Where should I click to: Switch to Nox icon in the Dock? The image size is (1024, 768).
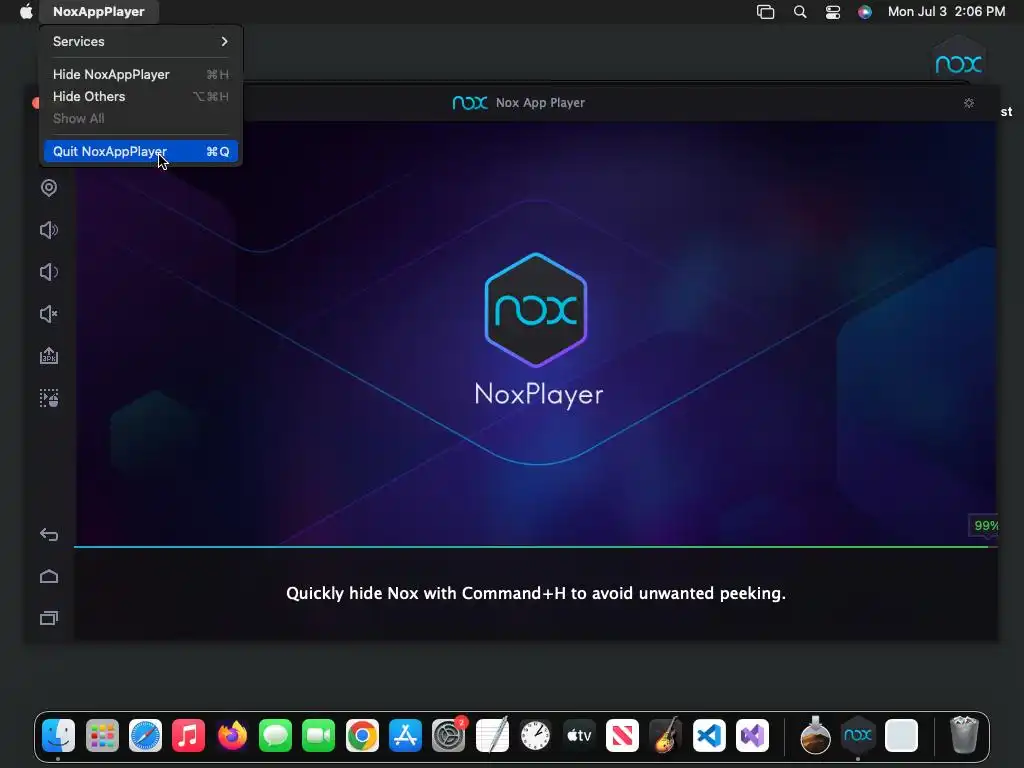(858, 735)
